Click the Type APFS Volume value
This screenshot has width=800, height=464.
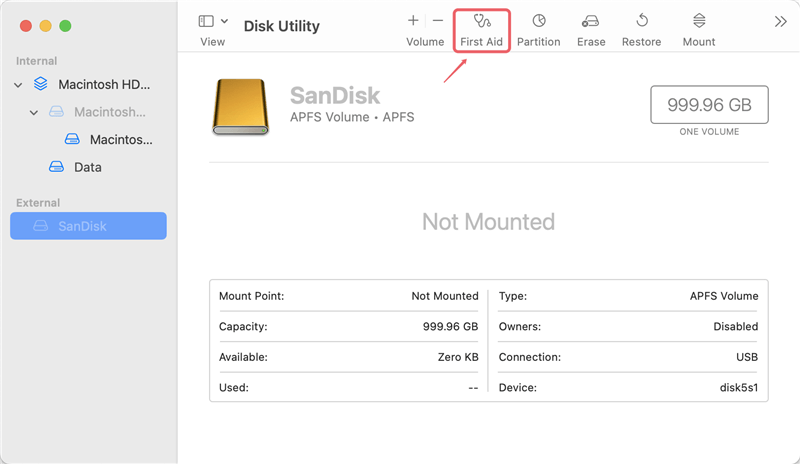pyautogui.click(x=724, y=296)
